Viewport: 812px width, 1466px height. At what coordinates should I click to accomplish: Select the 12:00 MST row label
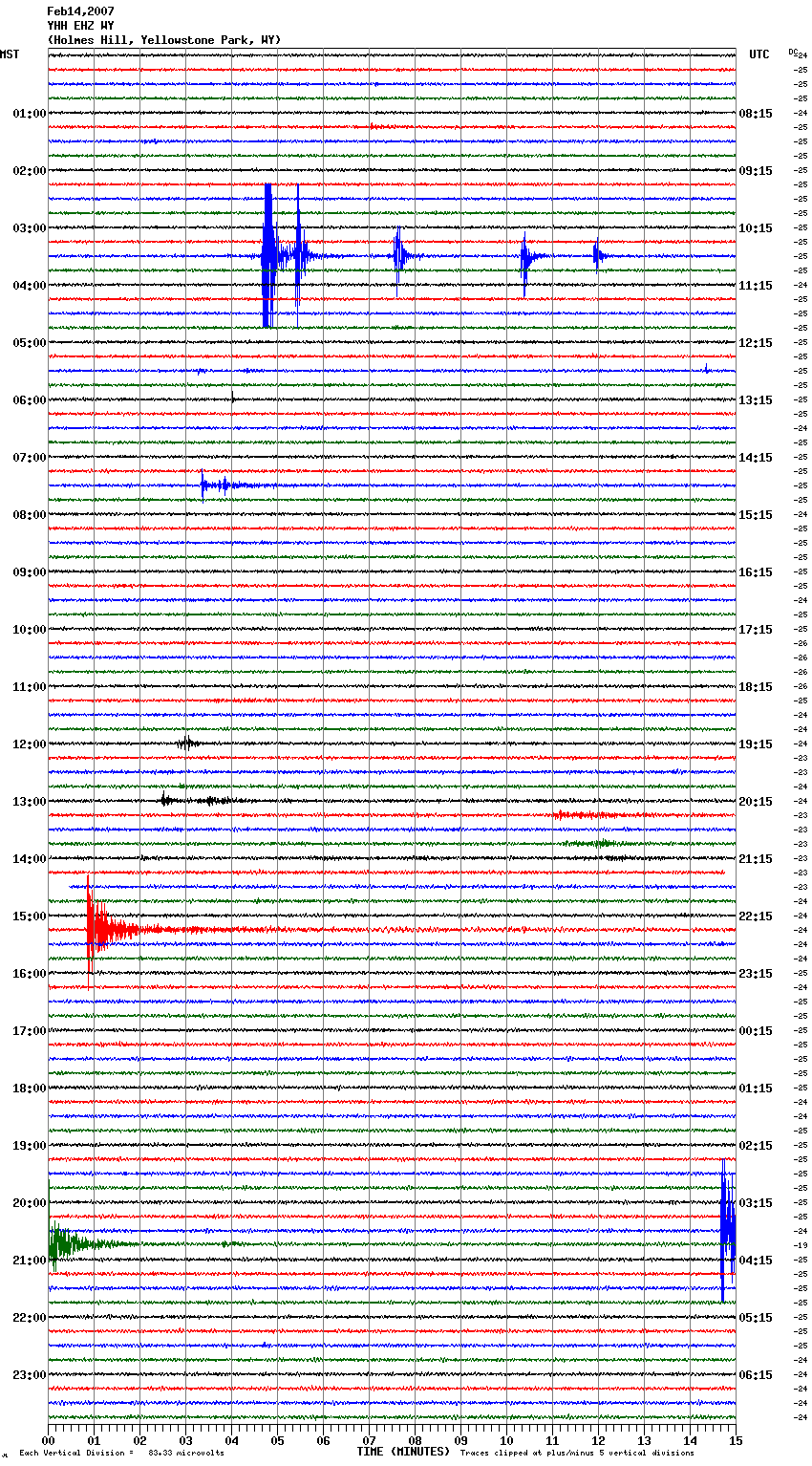tap(30, 744)
